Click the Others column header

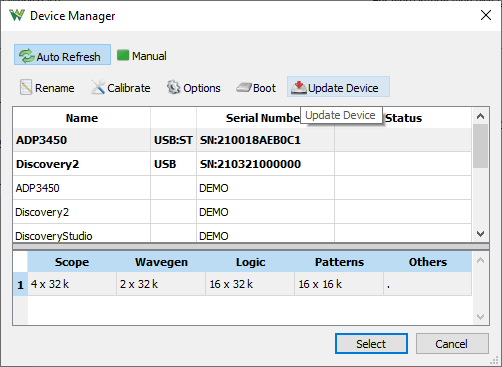[428, 262]
